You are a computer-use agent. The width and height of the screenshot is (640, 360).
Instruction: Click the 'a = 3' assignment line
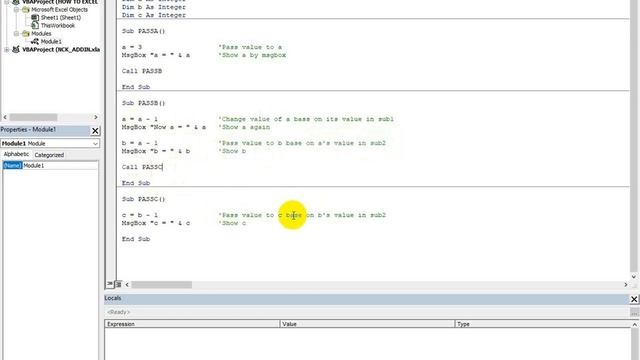(x=131, y=47)
